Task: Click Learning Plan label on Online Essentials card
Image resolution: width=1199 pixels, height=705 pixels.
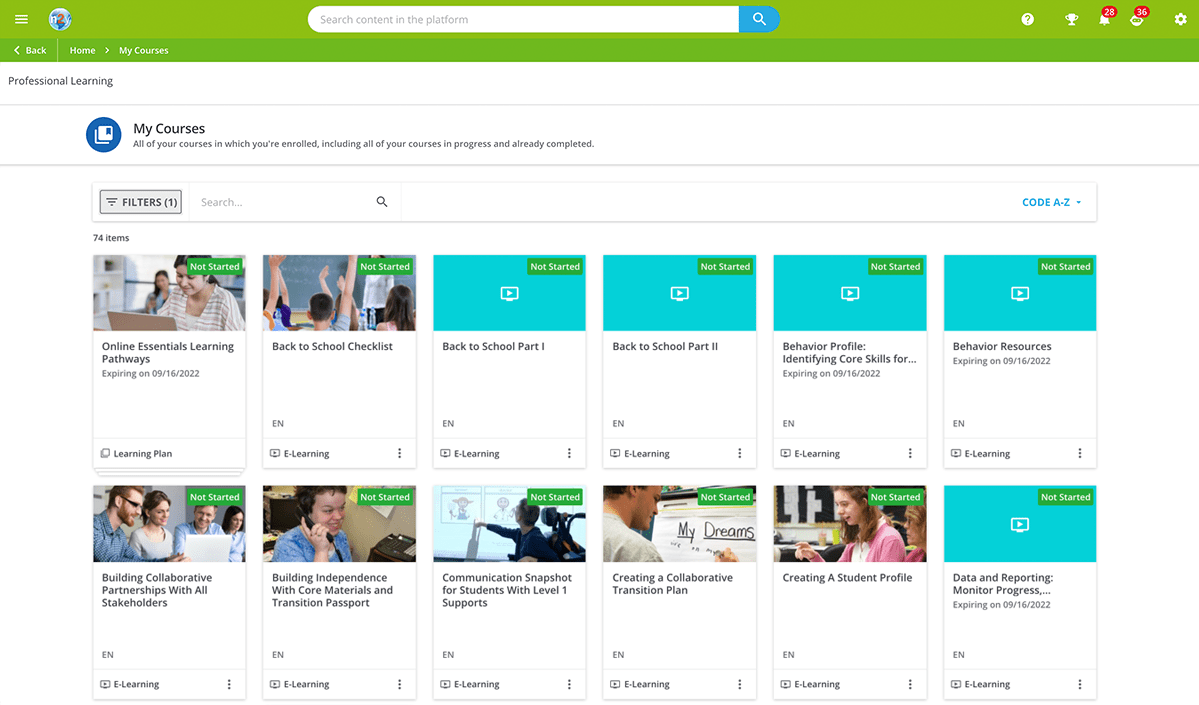Action: click(x=143, y=454)
